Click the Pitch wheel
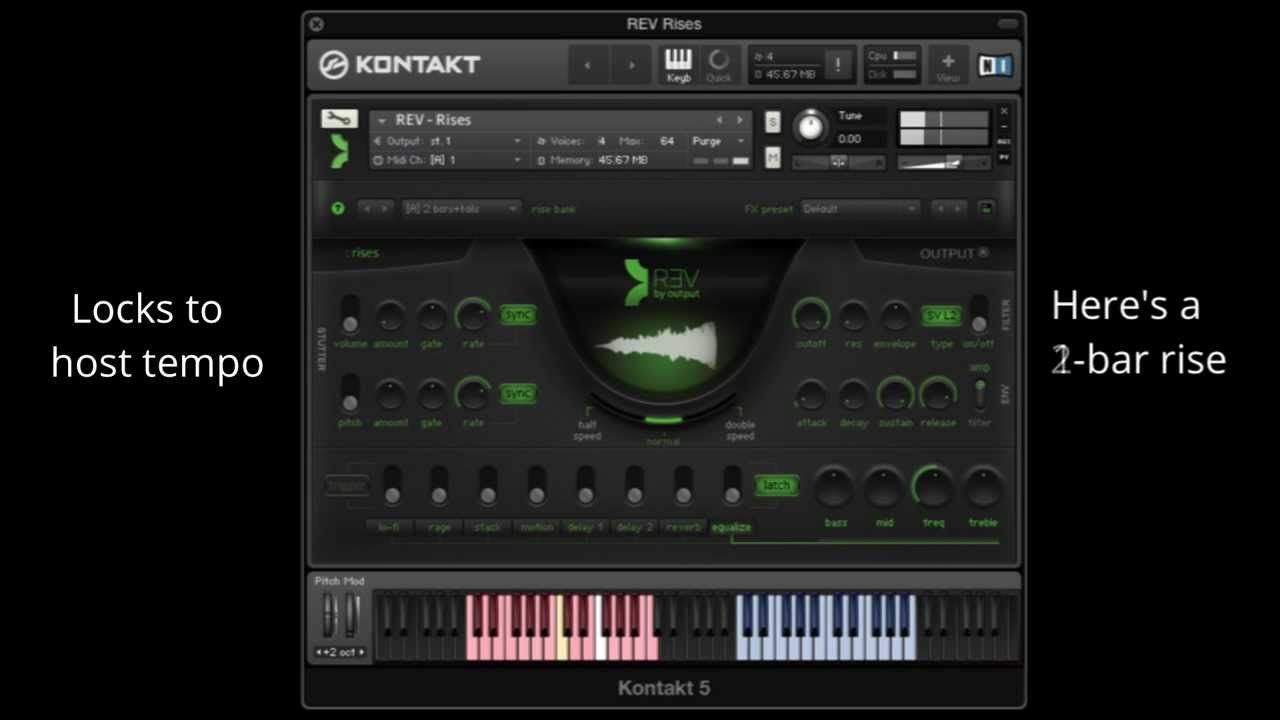The image size is (1280, 720). point(330,615)
